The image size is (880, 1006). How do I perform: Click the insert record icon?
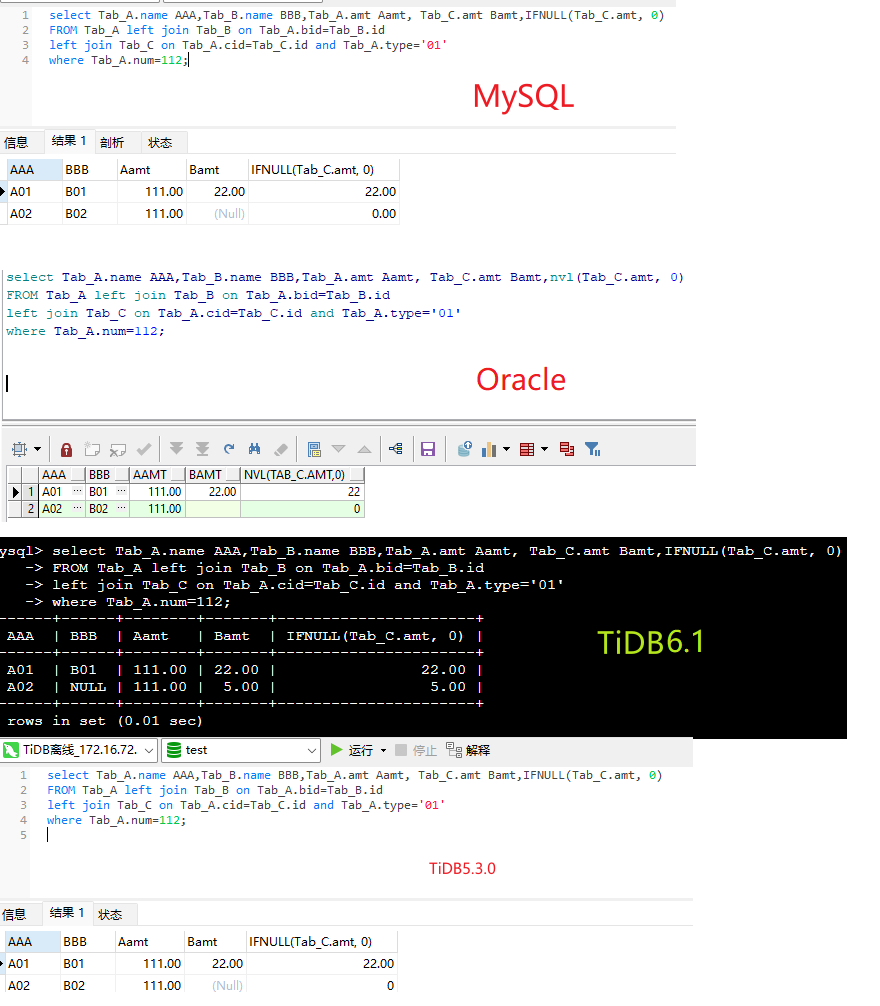tap(92, 449)
